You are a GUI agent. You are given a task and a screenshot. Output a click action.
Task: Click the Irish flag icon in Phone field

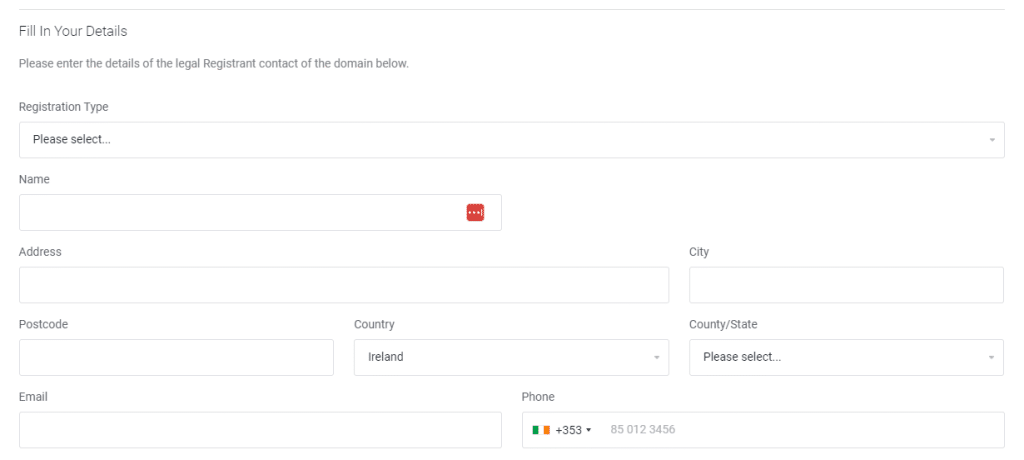541,430
